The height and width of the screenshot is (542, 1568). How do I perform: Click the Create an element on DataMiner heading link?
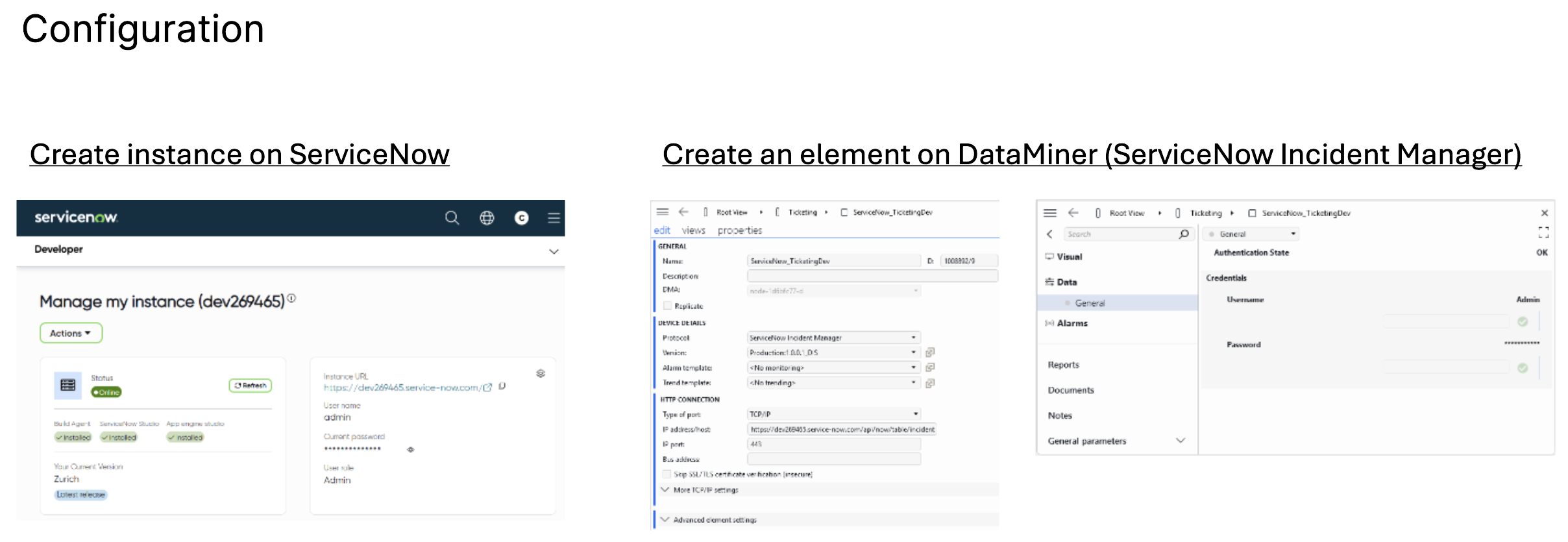coord(1092,154)
